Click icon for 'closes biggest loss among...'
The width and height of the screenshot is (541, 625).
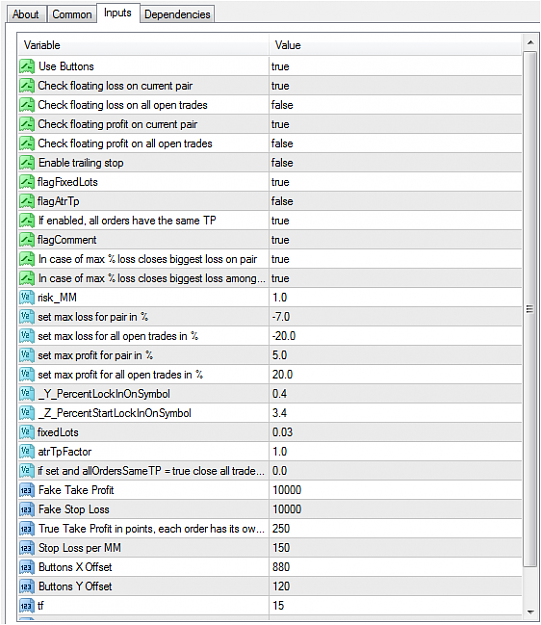click(x=27, y=278)
